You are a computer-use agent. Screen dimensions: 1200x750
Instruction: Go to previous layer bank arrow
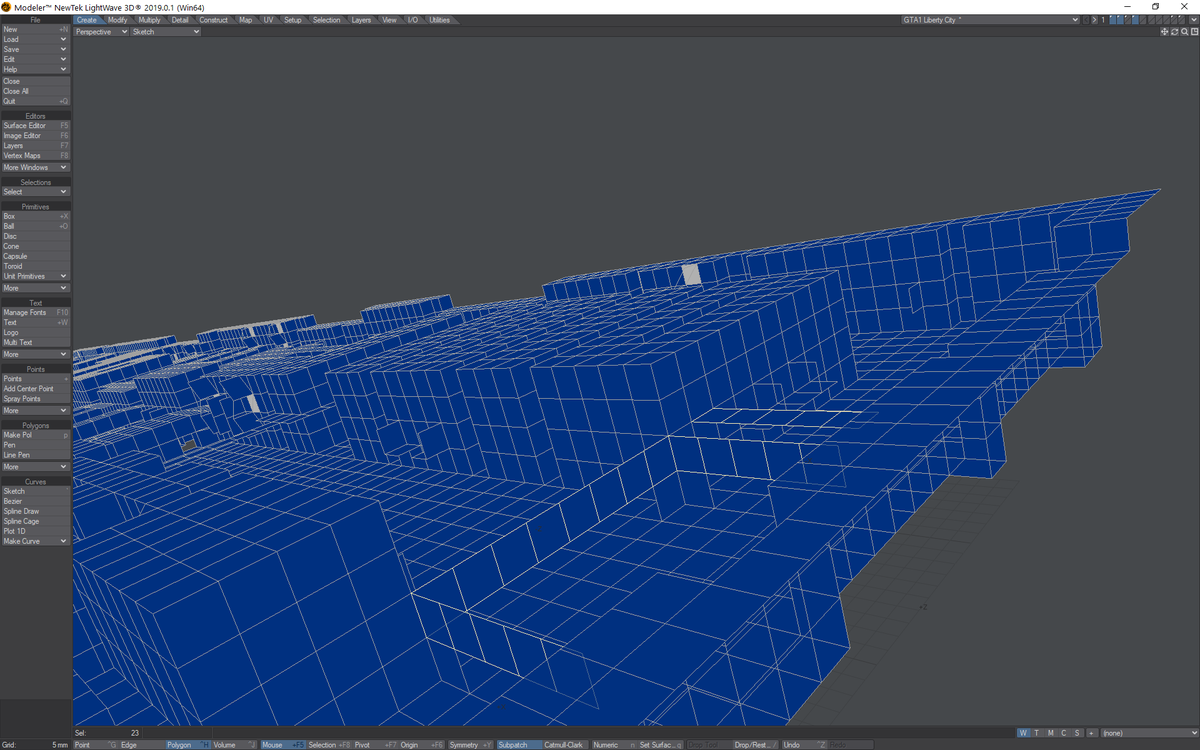click(1087, 20)
